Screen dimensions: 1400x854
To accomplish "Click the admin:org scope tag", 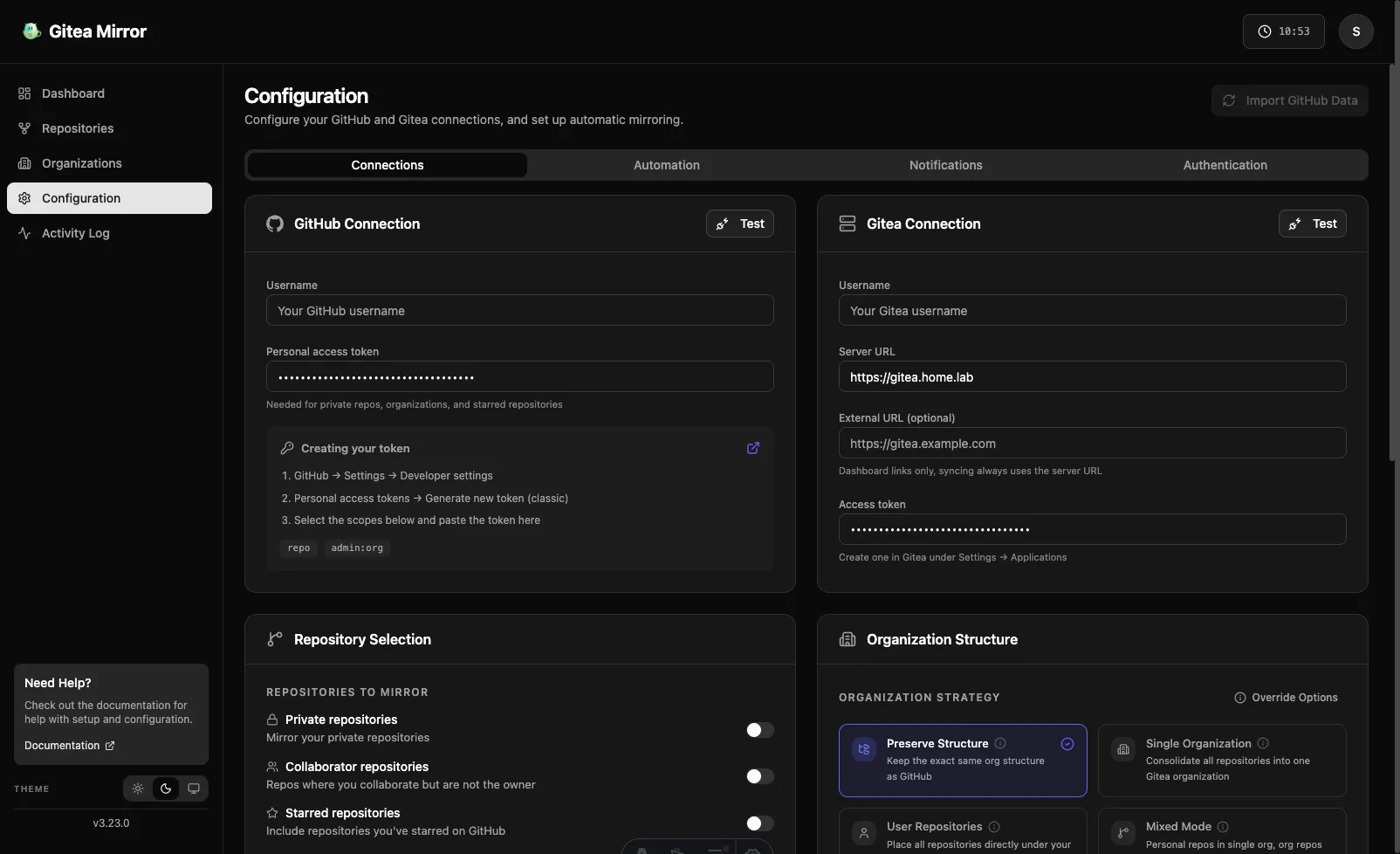I will pos(357,548).
